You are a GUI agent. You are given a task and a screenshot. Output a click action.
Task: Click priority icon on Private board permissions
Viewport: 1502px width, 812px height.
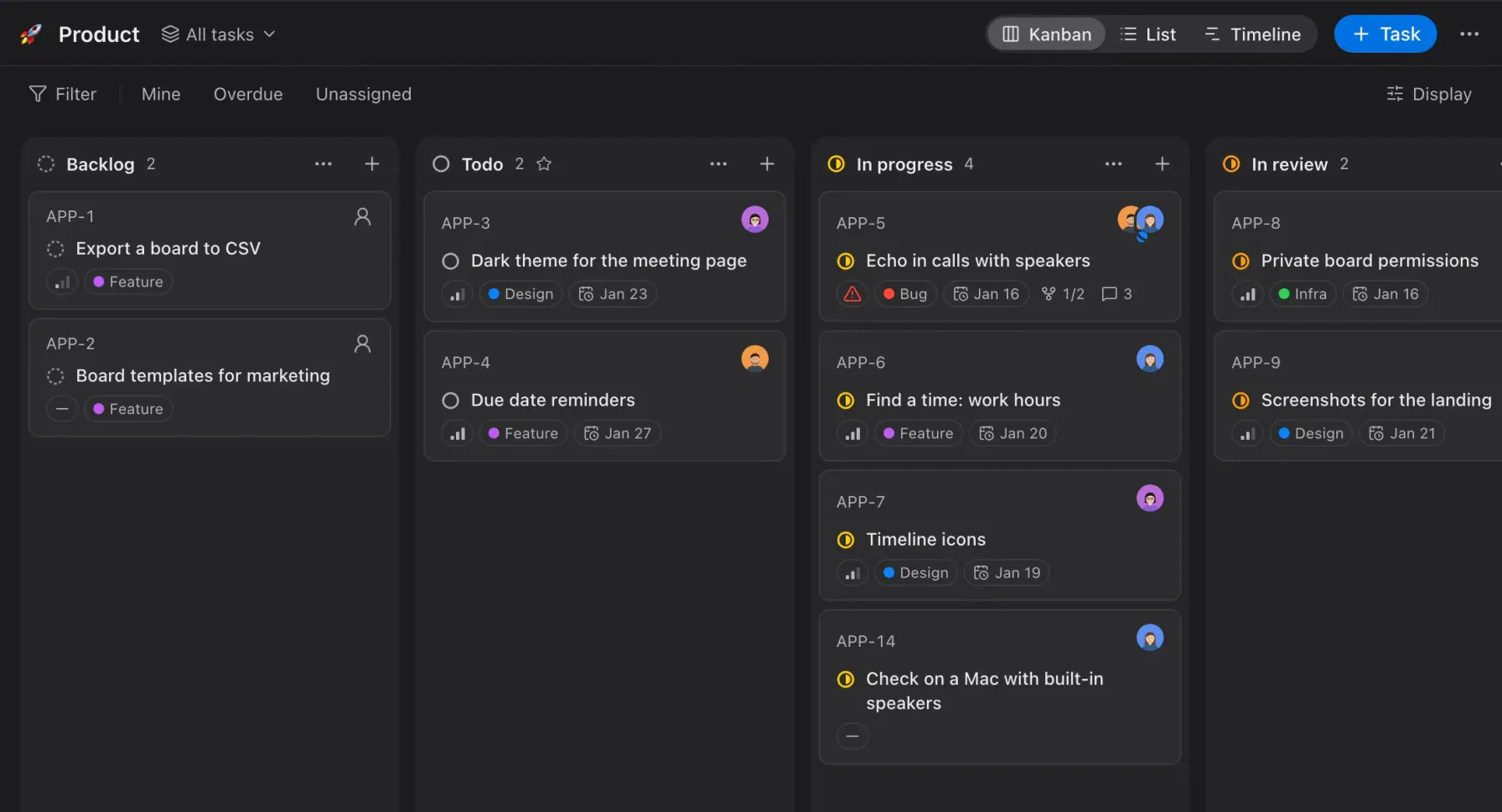[x=1248, y=294]
